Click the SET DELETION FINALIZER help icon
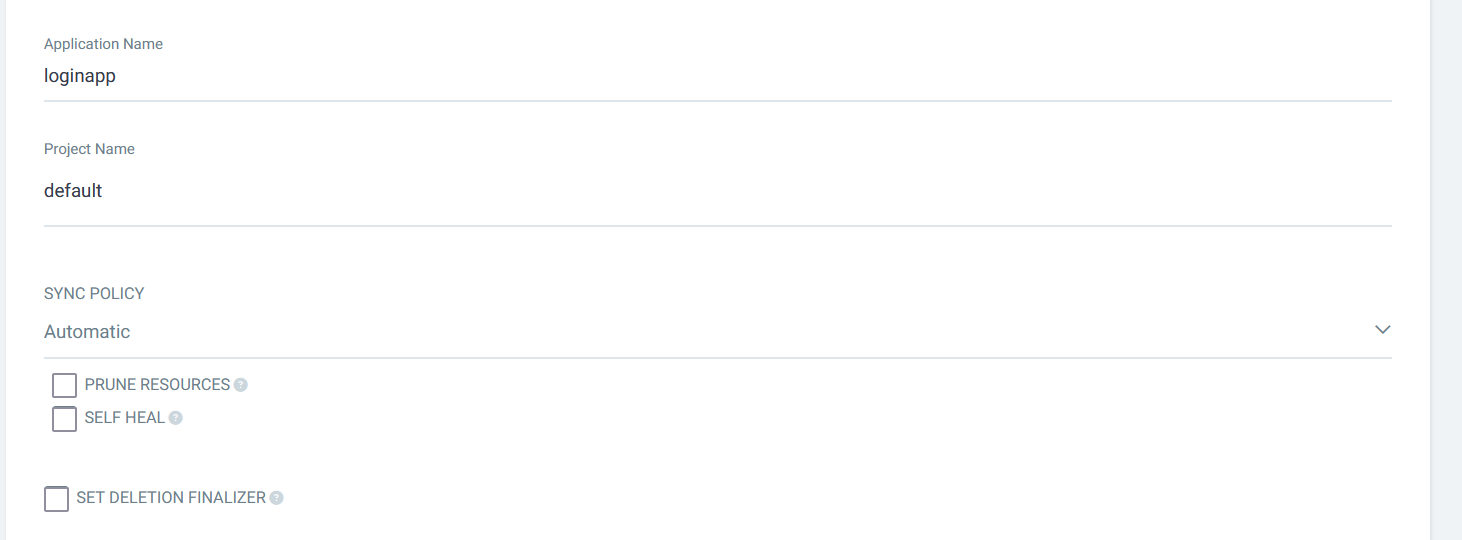 (x=277, y=498)
